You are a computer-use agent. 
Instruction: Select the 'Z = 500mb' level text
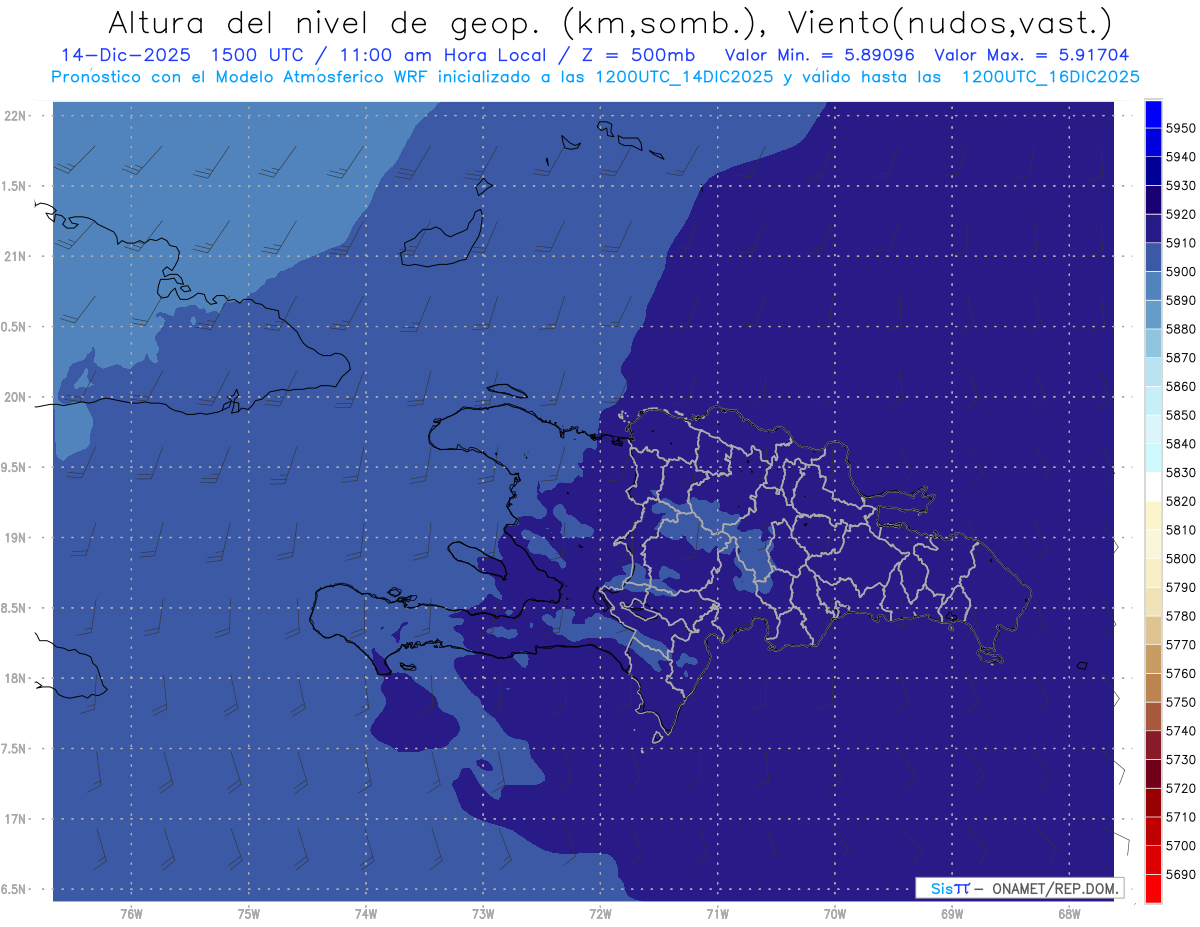[637, 55]
